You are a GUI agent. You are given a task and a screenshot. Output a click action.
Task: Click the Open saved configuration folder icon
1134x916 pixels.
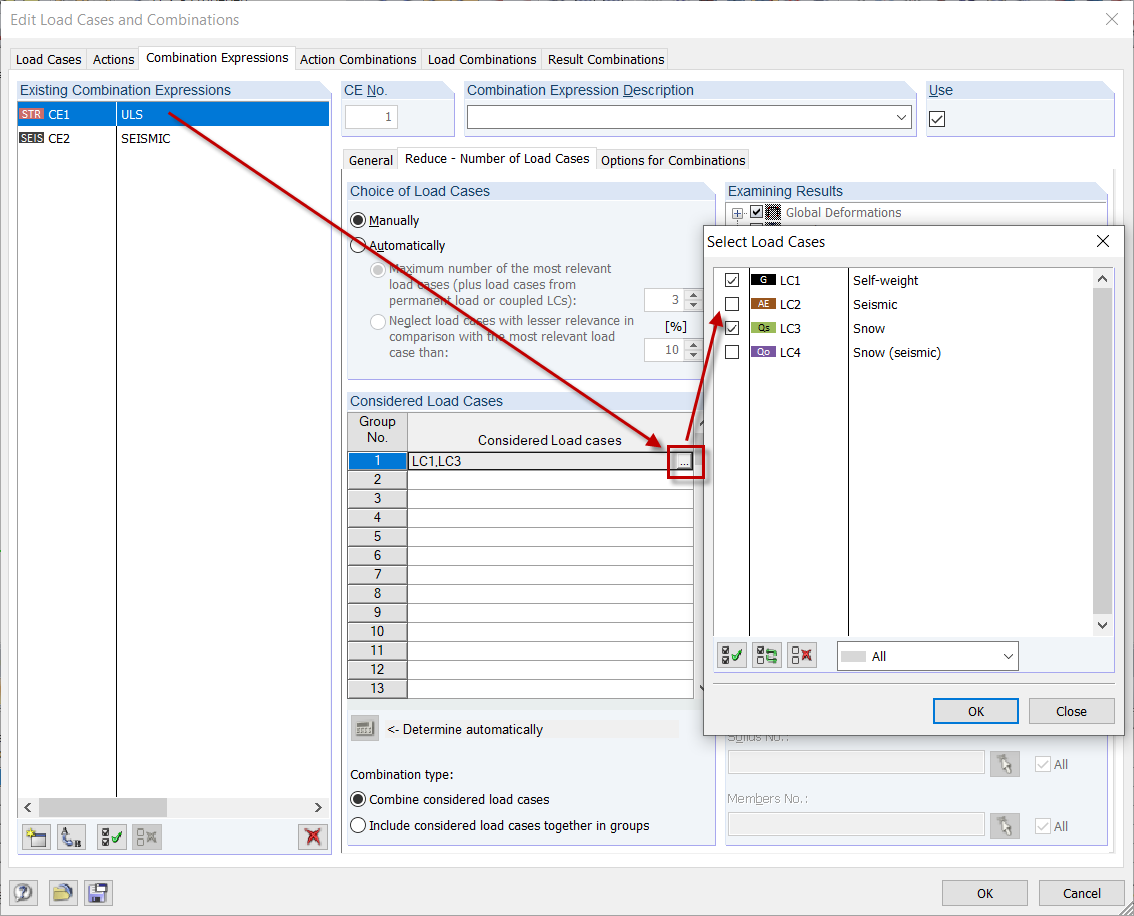click(x=63, y=893)
